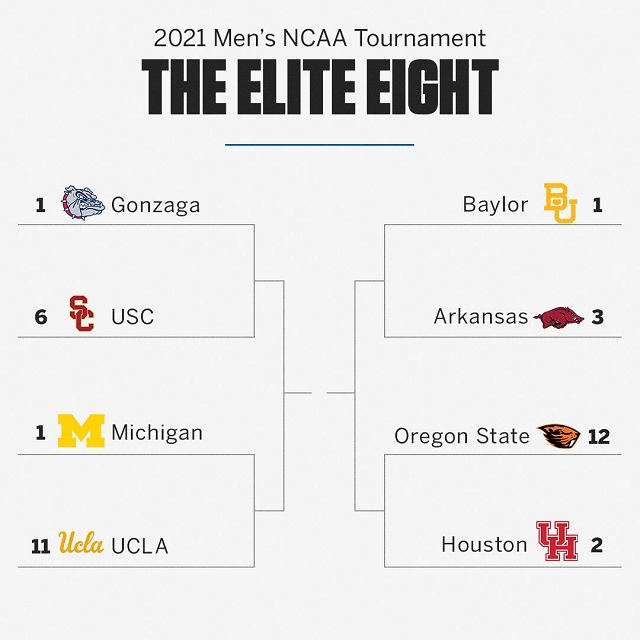The height and width of the screenshot is (640, 640).
Task: Click the USC team name
Action: pyautogui.click(x=133, y=317)
